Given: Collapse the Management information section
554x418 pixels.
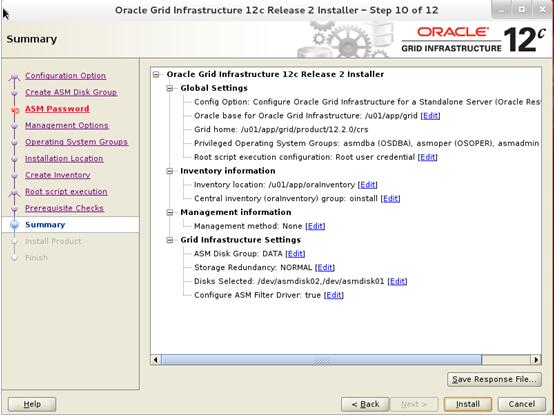Looking at the screenshot, I should click(x=170, y=212).
